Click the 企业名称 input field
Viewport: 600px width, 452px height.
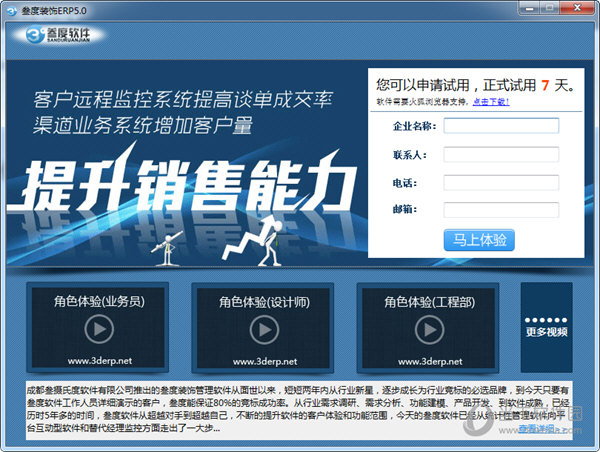tap(501, 126)
